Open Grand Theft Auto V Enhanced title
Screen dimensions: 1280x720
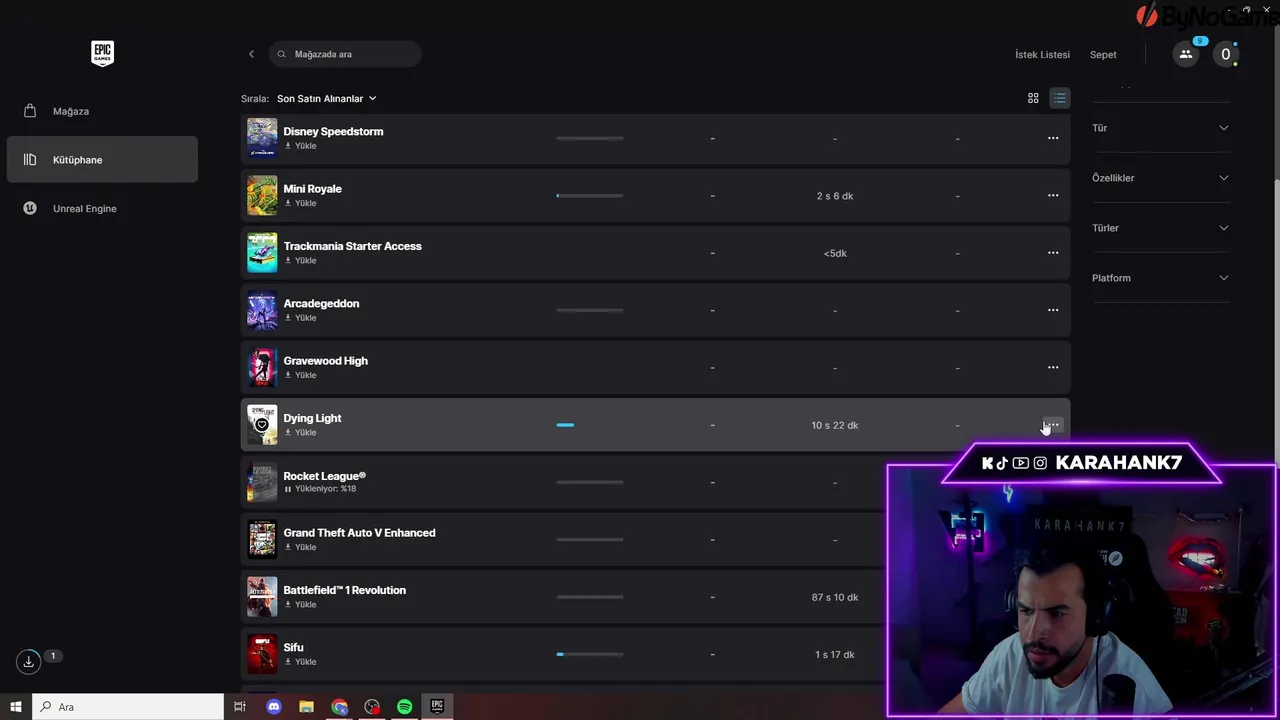(359, 533)
